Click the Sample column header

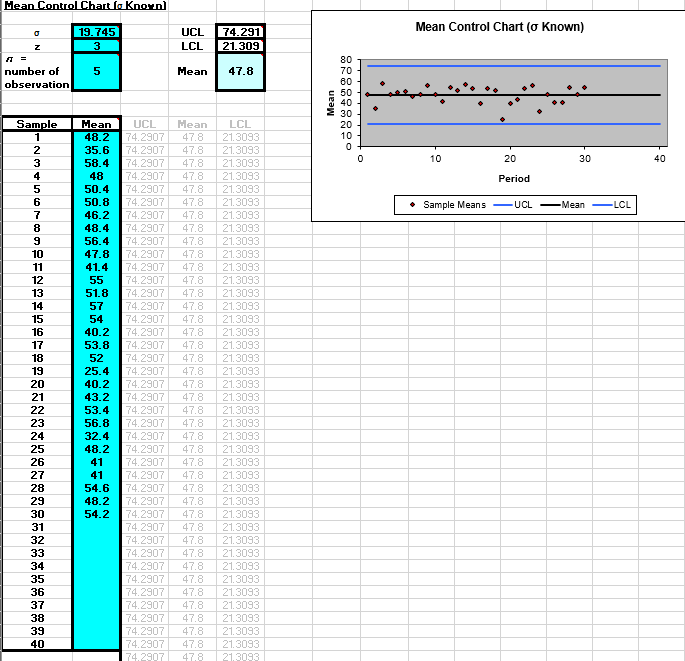37,124
